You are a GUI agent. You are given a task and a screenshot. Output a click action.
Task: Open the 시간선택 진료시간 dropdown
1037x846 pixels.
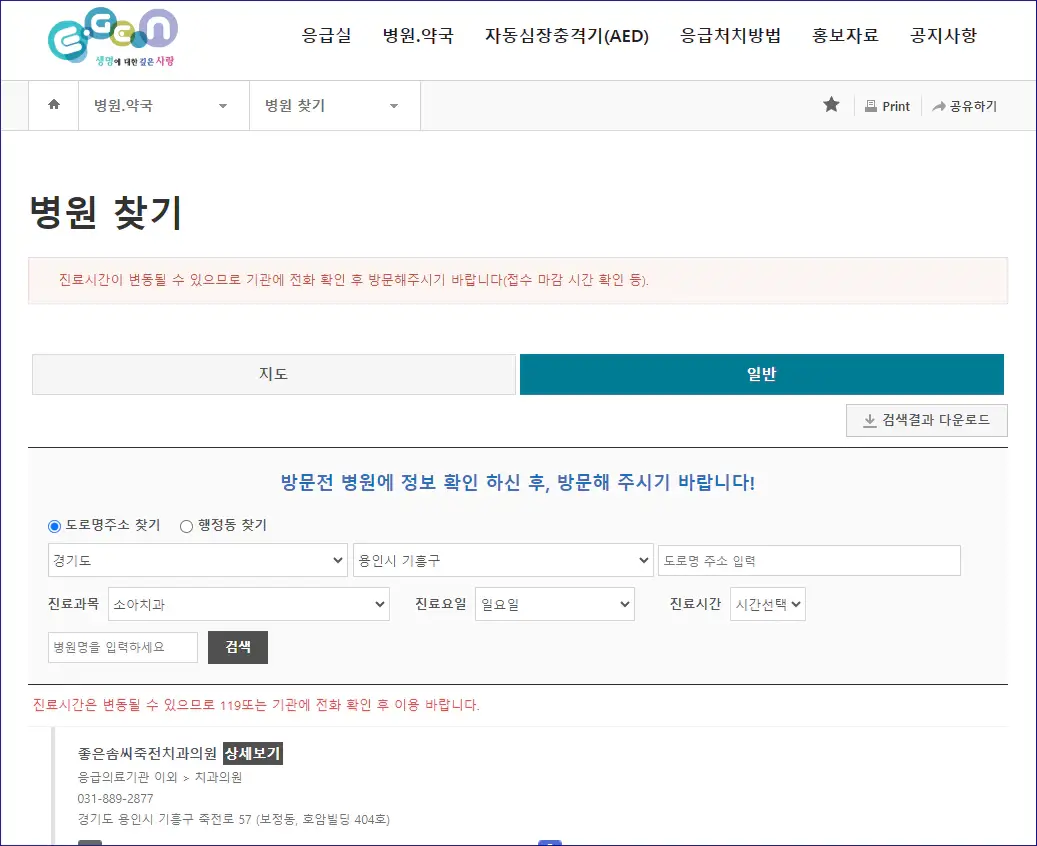click(x=766, y=604)
